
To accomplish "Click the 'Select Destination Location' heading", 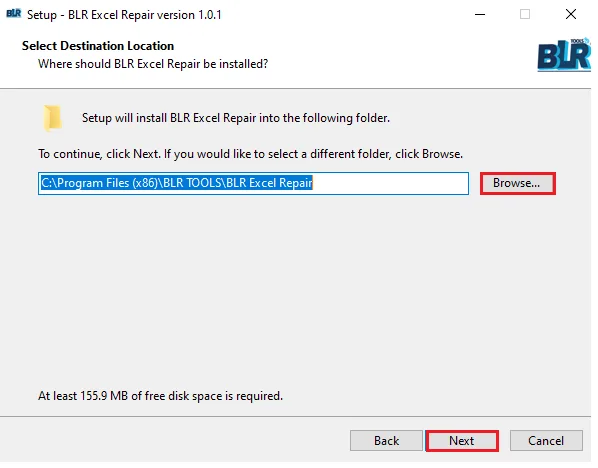I will (98, 46).
